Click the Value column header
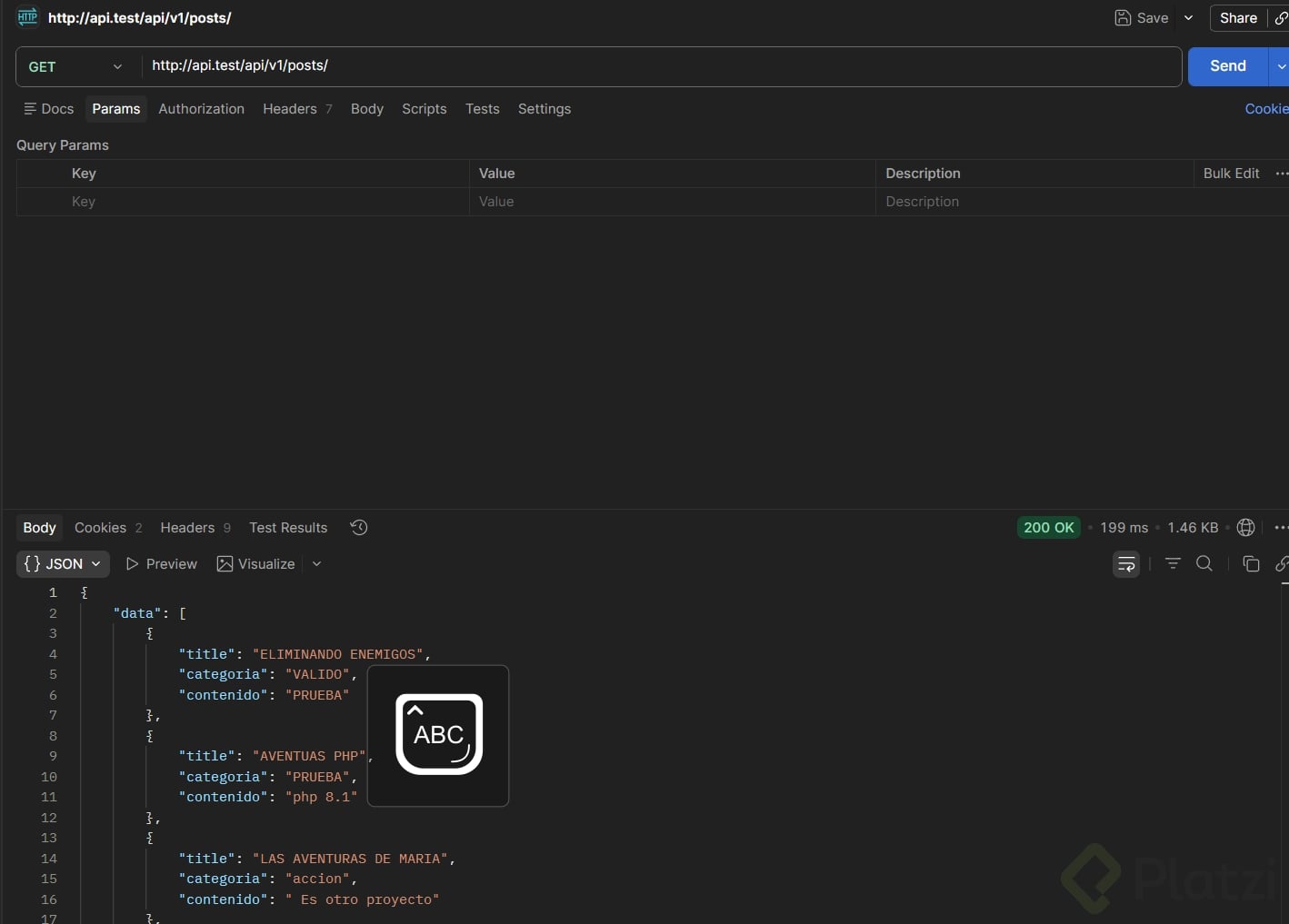Screen dimensions: 1289x924 496,174
